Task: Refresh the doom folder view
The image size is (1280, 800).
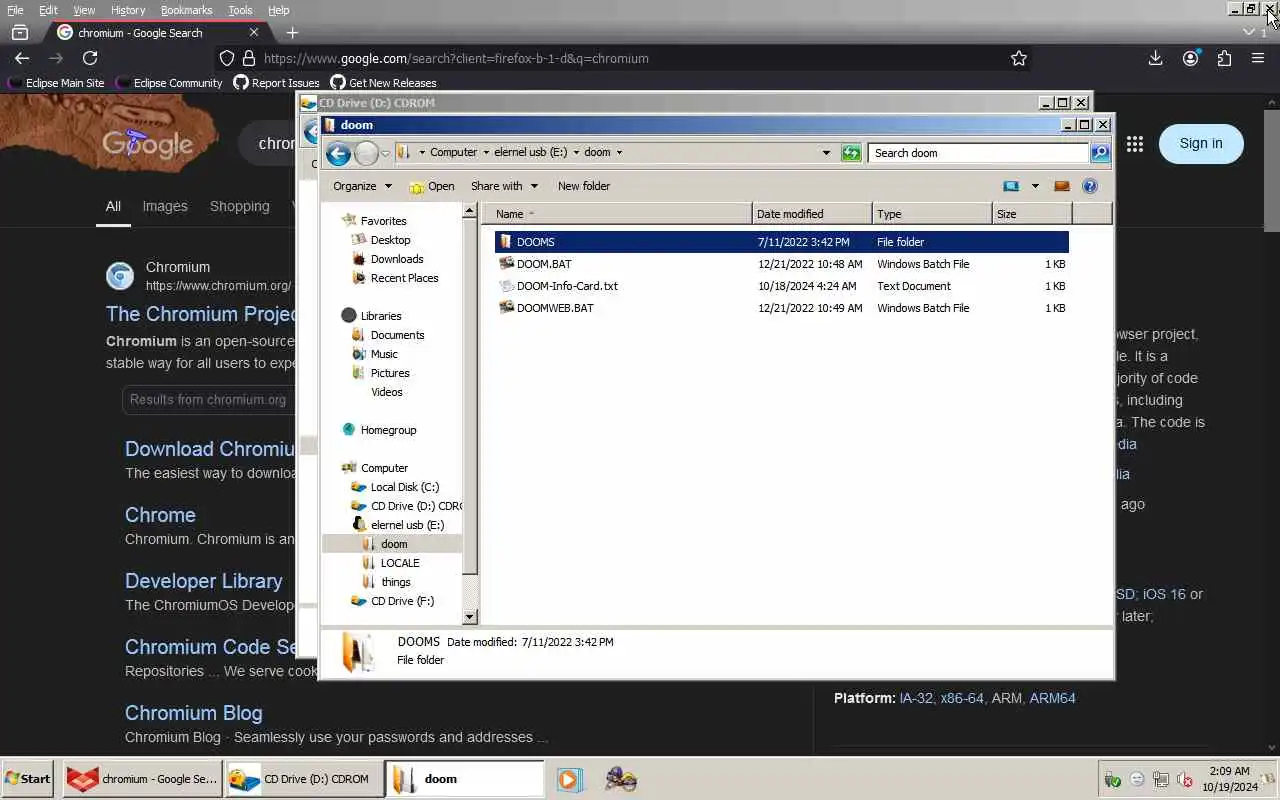Action: coord(851,153)
